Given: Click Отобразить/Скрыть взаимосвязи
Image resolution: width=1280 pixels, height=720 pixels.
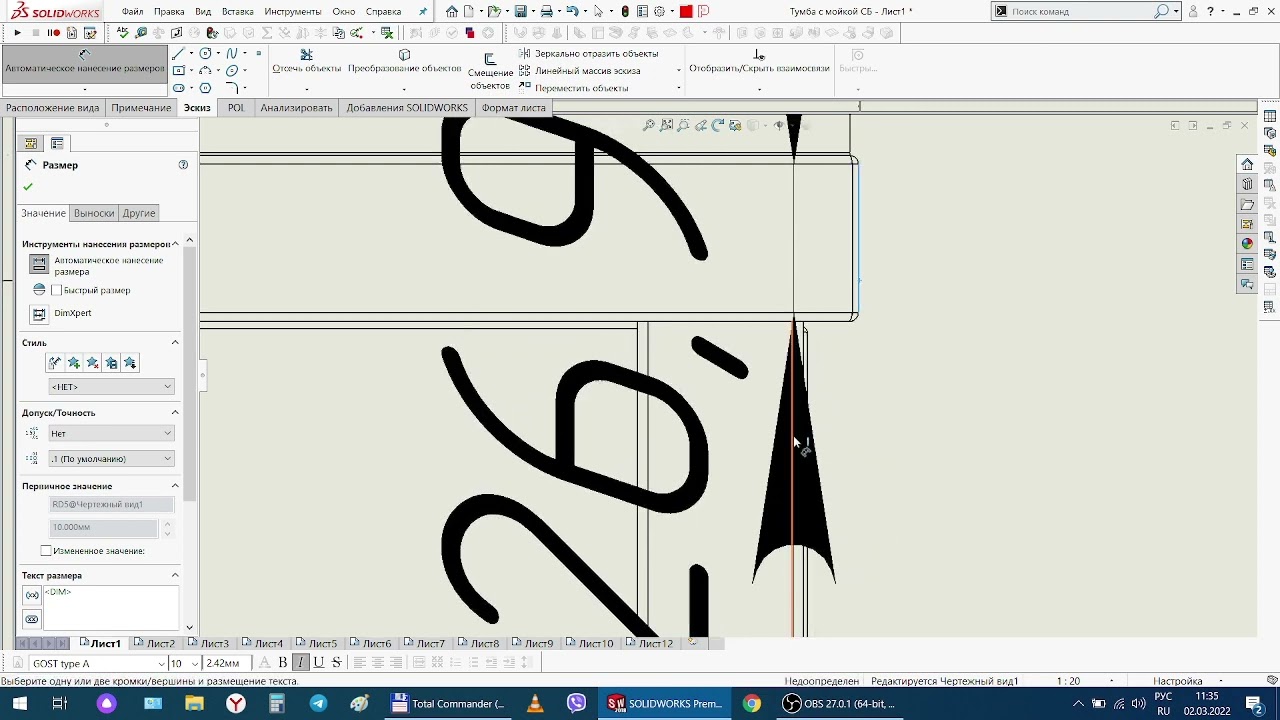Looking at the screenshot, I should (x=759, y=62).
